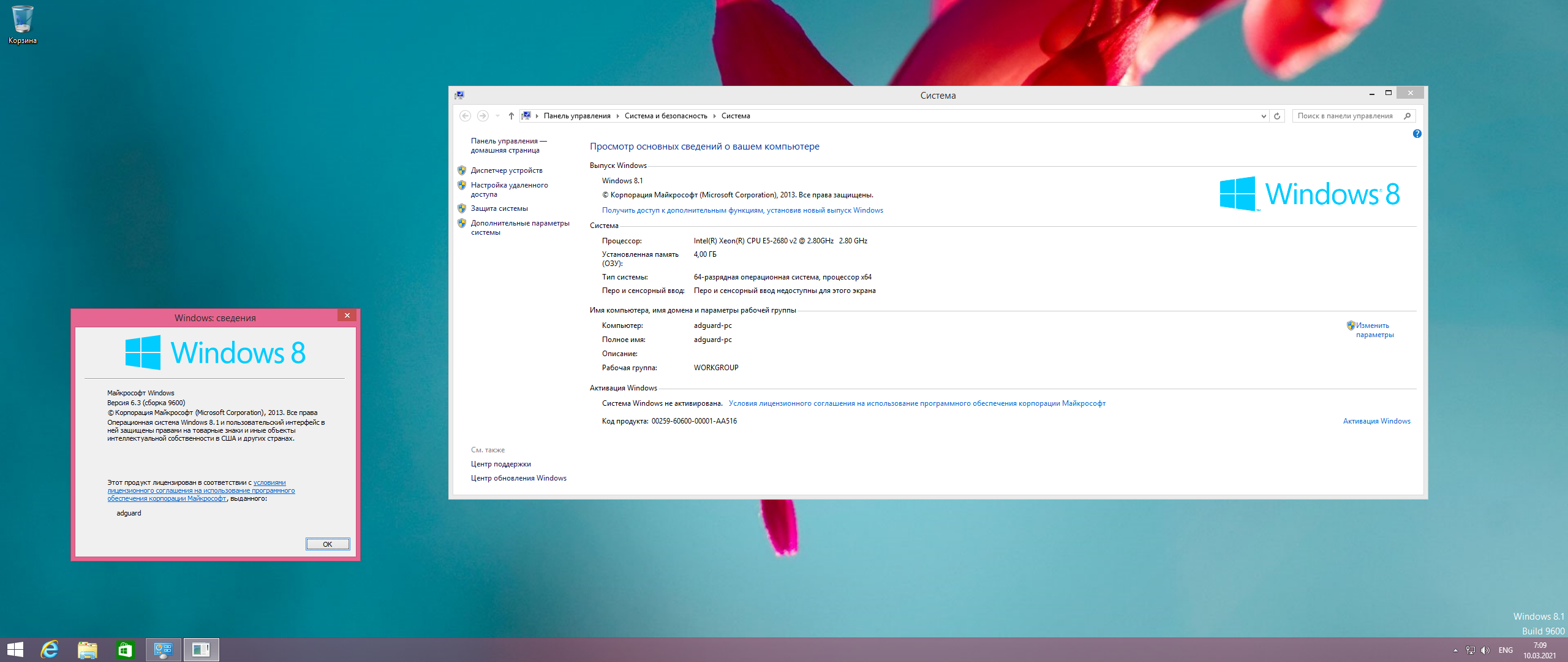Click the network tray icon

[x=1470, y=650]
